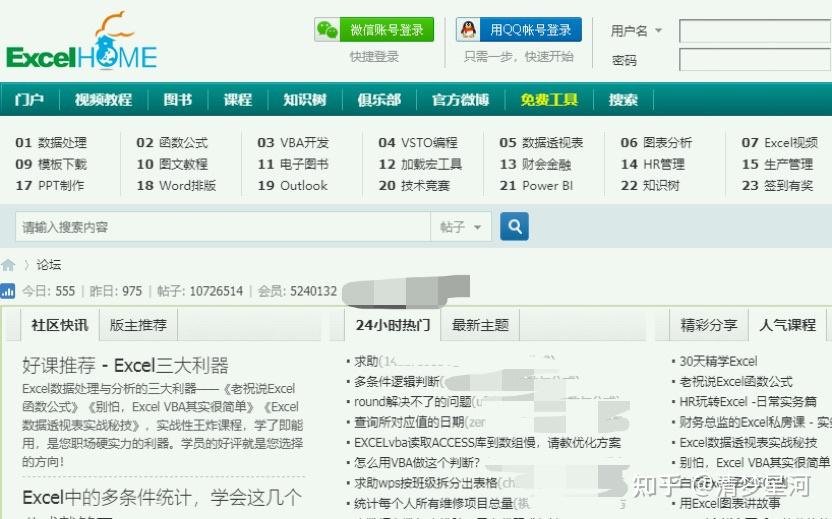The image size is (832, 519).
Task: Open the 课程 navigation item
Action: (x=237, y=99)
